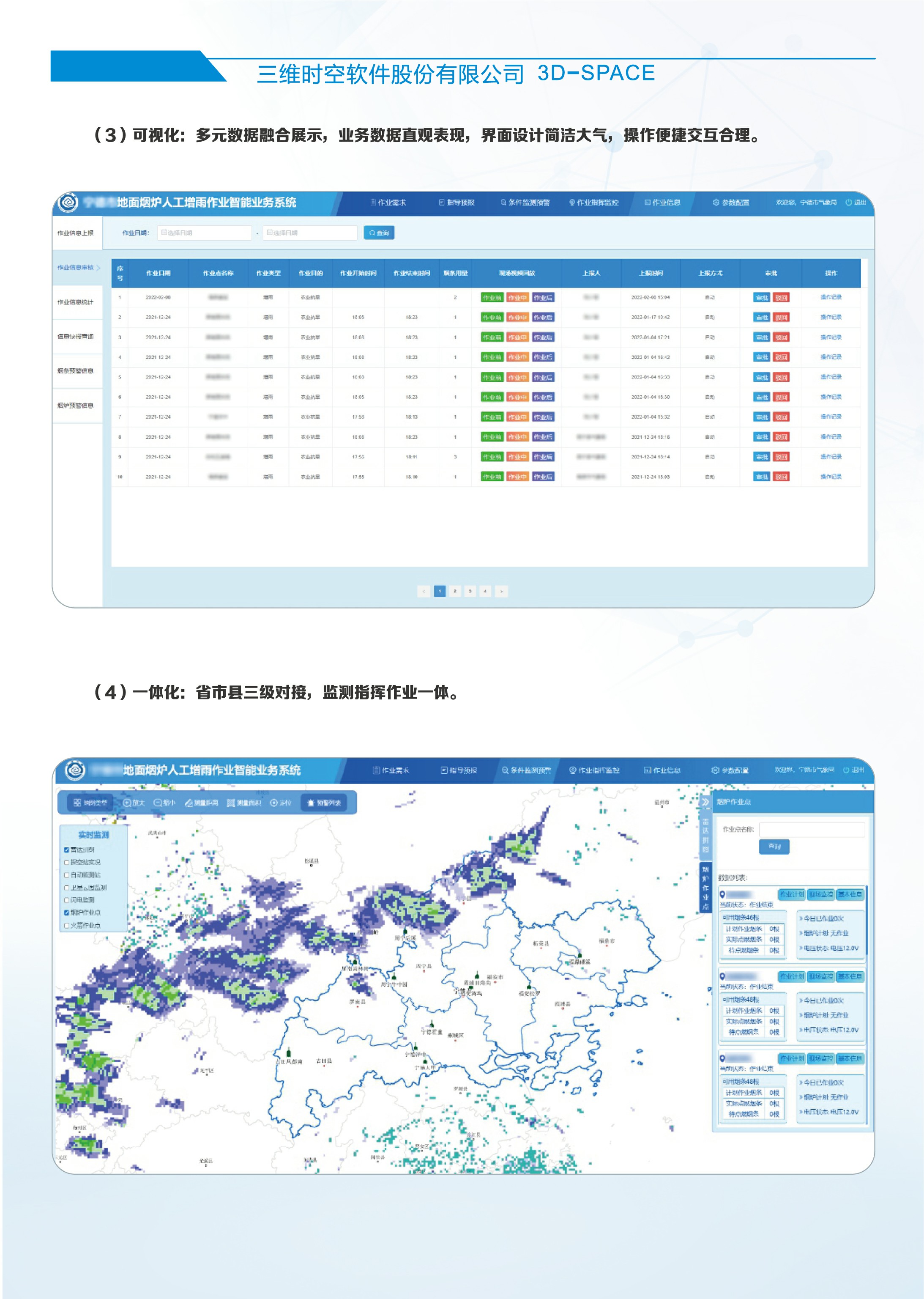This screenshot has height=1299, width=924.
Task: Expand 作业信息审核 sidebar item chevron
Action: [98, 268]
